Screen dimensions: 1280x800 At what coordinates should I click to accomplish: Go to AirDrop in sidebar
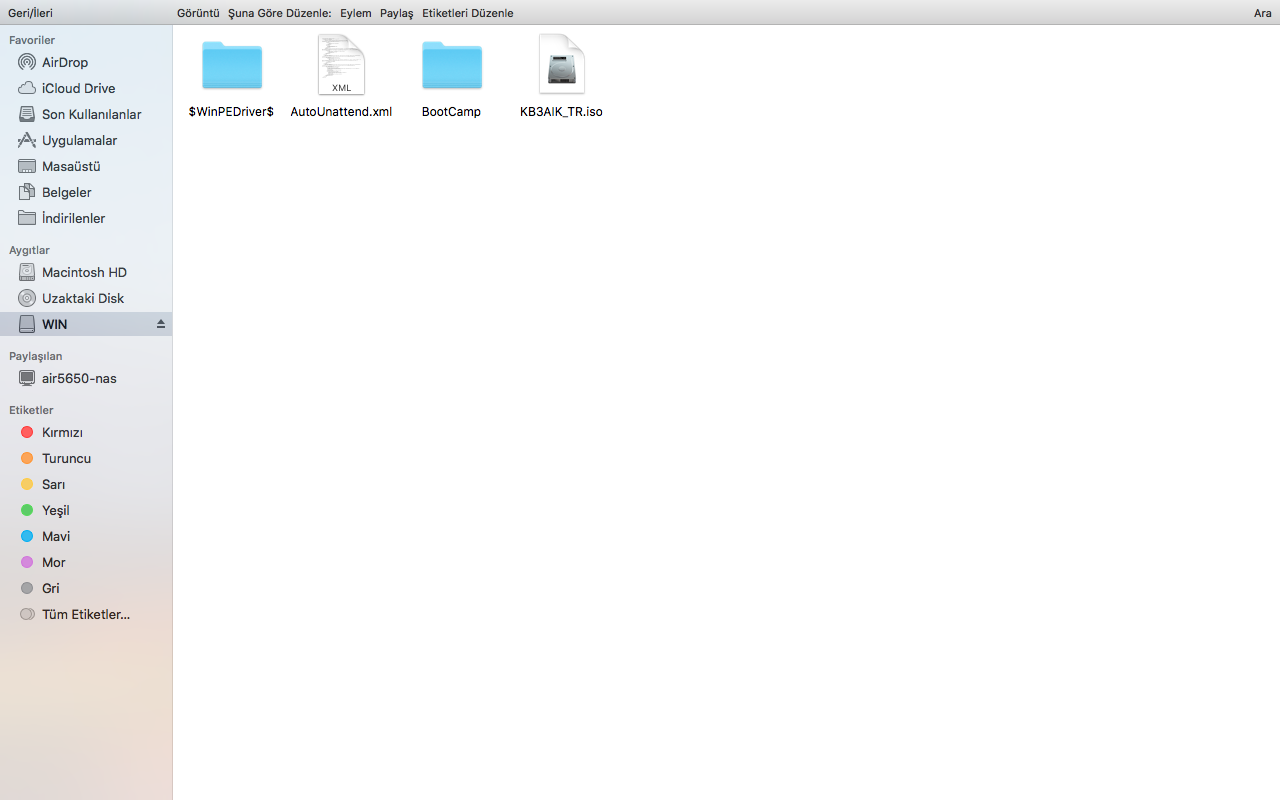[65, 62]
